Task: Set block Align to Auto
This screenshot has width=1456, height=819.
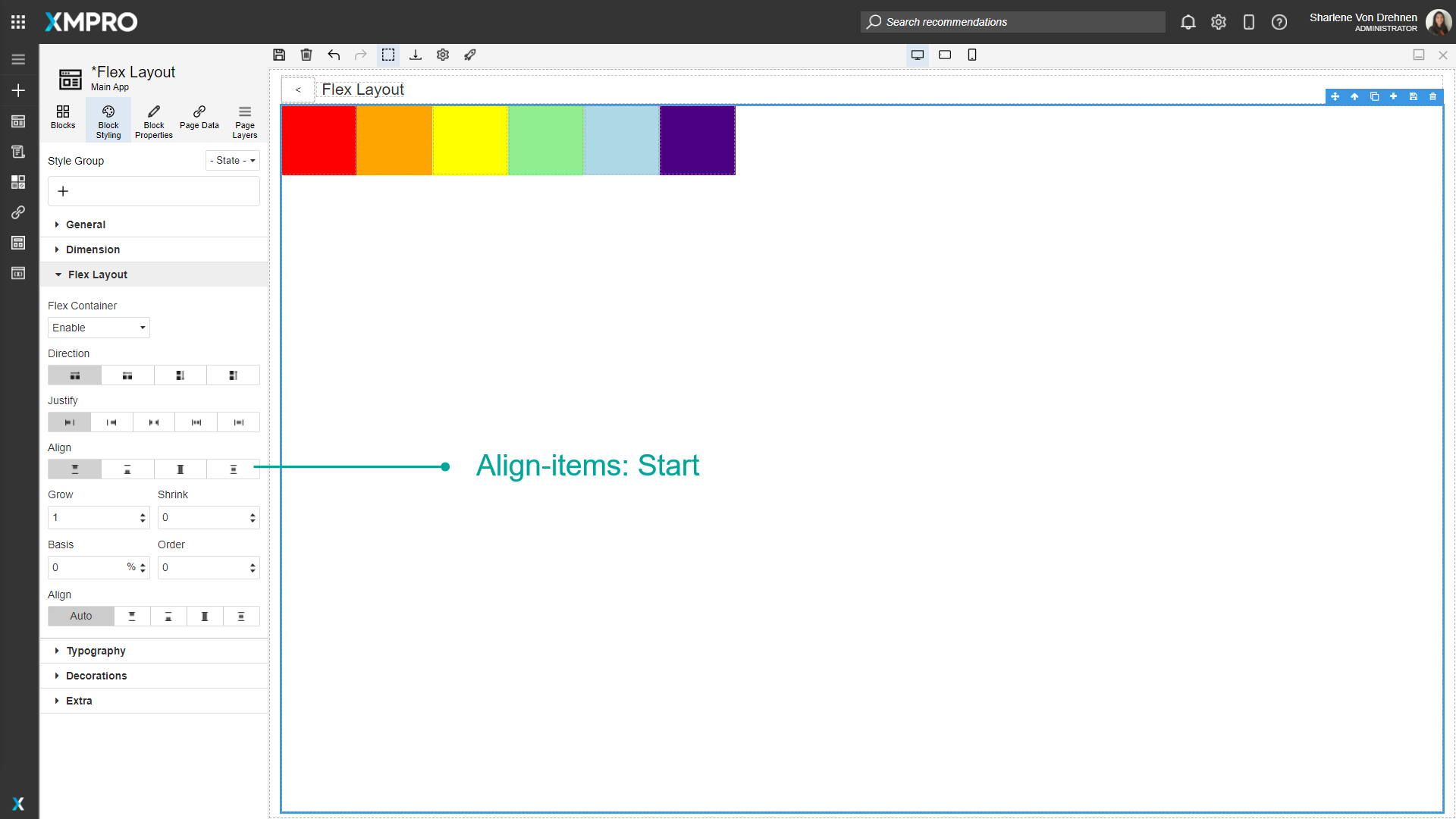Action: pos(80,616)
